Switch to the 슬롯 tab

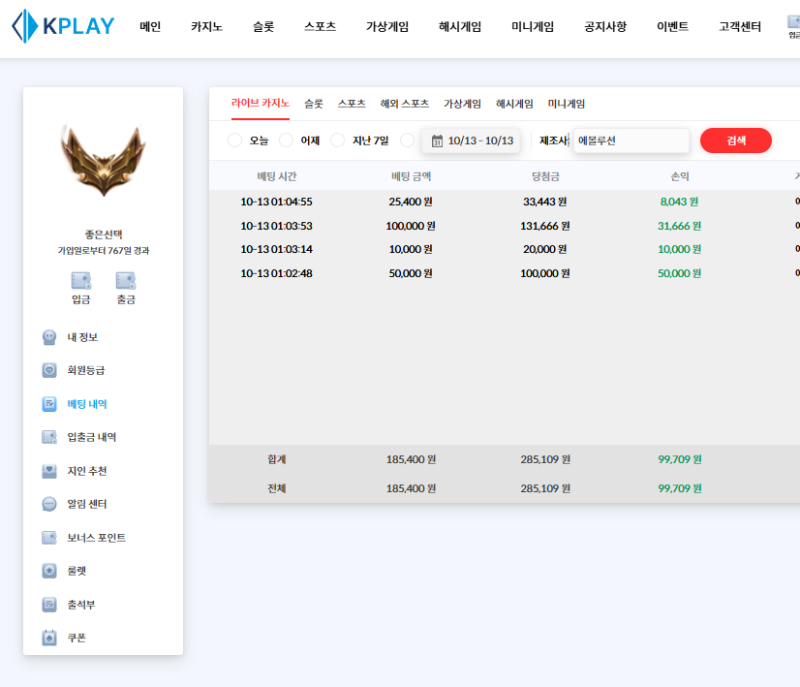[x=313, y=103]
